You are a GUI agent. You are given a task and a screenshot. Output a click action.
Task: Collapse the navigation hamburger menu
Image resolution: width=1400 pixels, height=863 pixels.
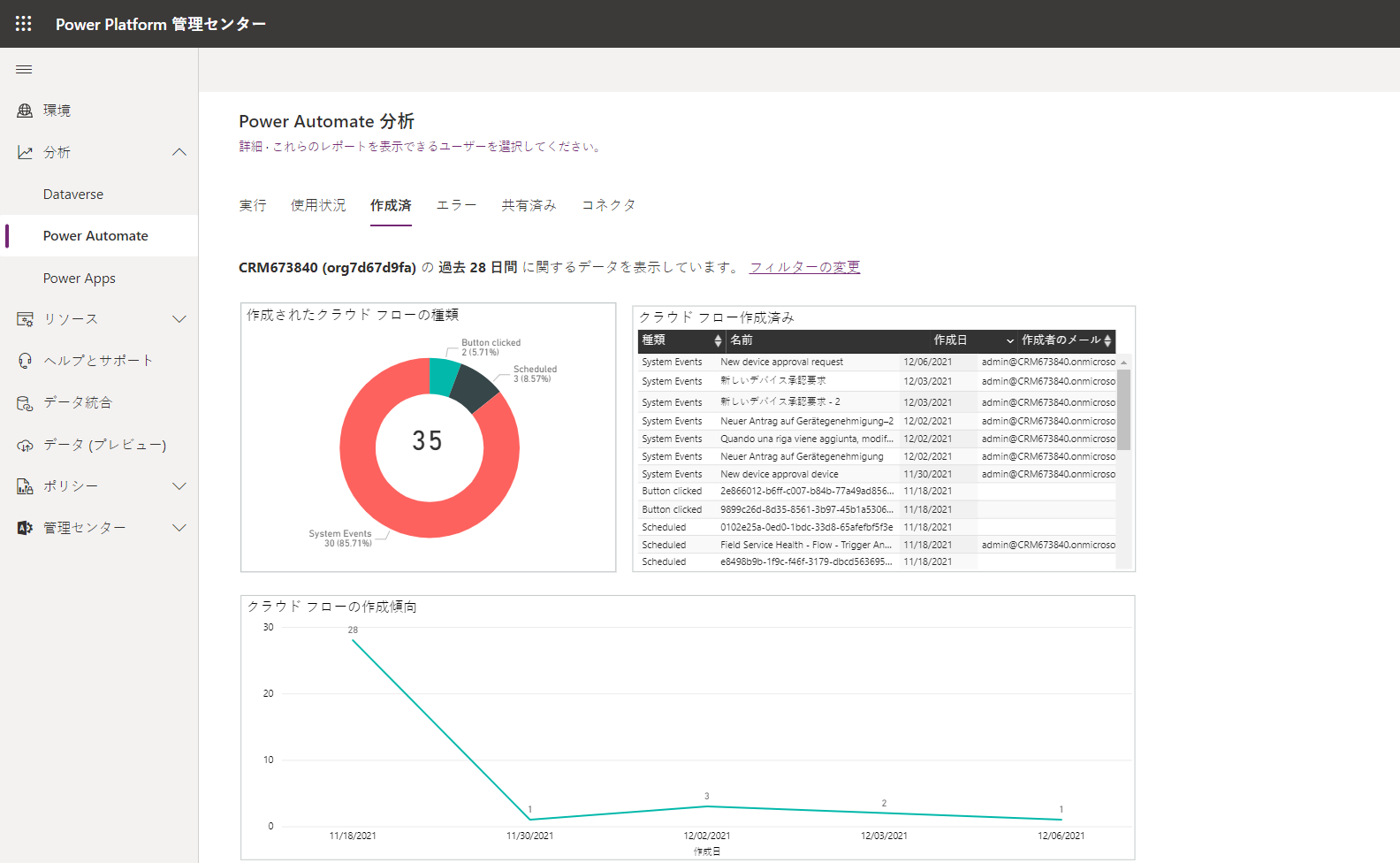pyautogui.click(x=24, y=70)
